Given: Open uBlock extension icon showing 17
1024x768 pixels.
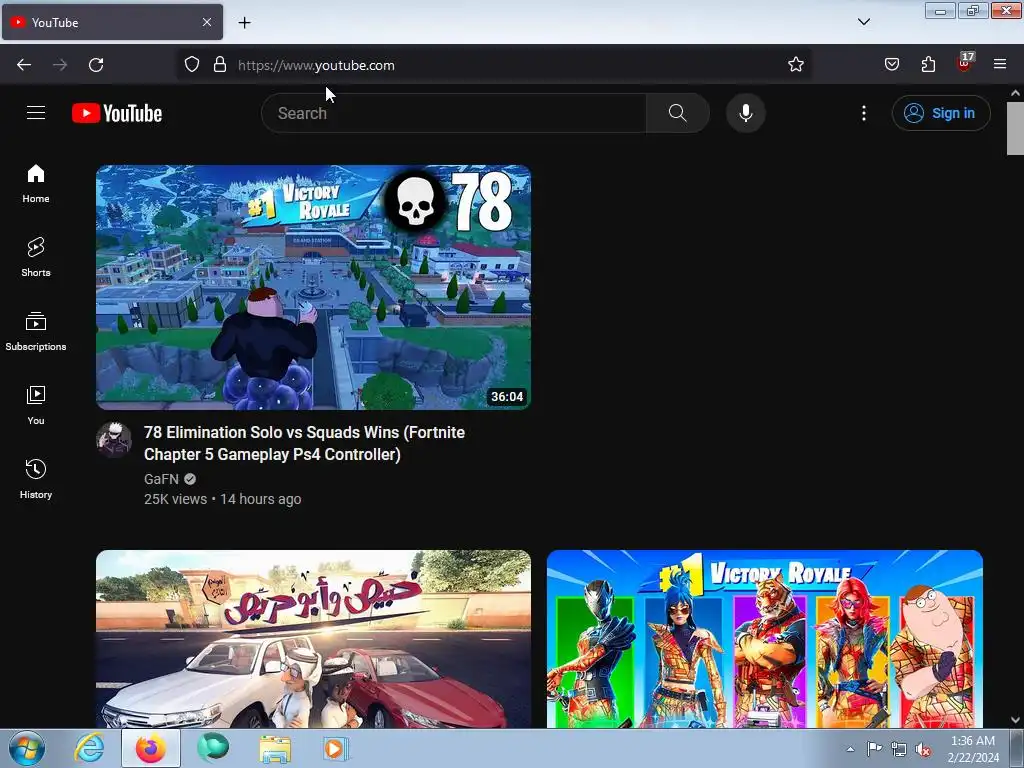Looking at the screenshot, I should [x=965, y=63].
